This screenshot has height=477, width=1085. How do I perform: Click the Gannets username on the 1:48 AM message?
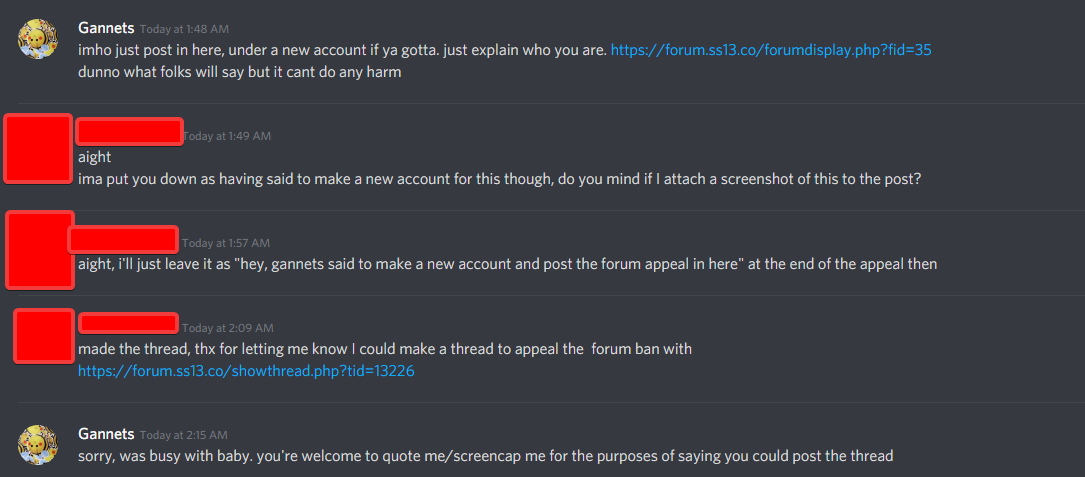click(x=106, y=28)
